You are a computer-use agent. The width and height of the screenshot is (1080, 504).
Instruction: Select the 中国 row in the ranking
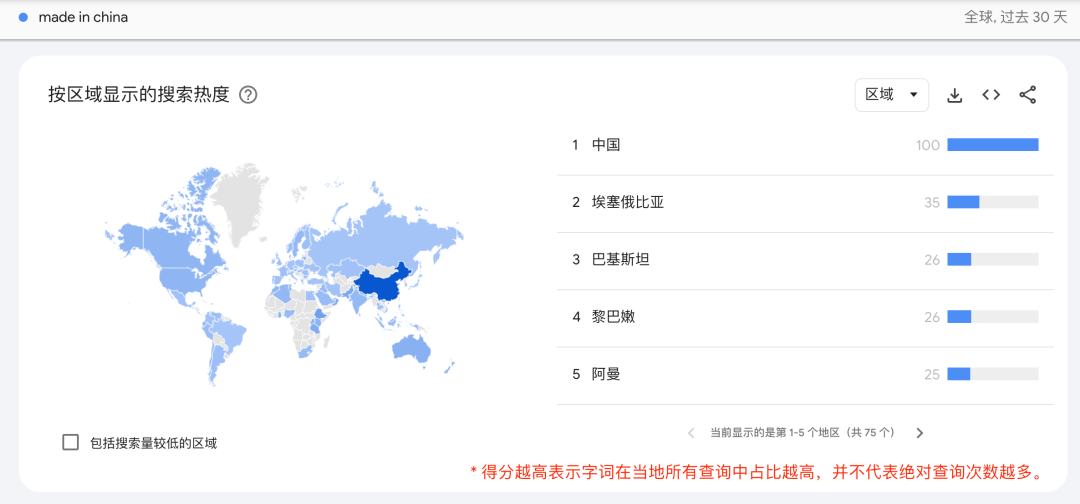805,145
